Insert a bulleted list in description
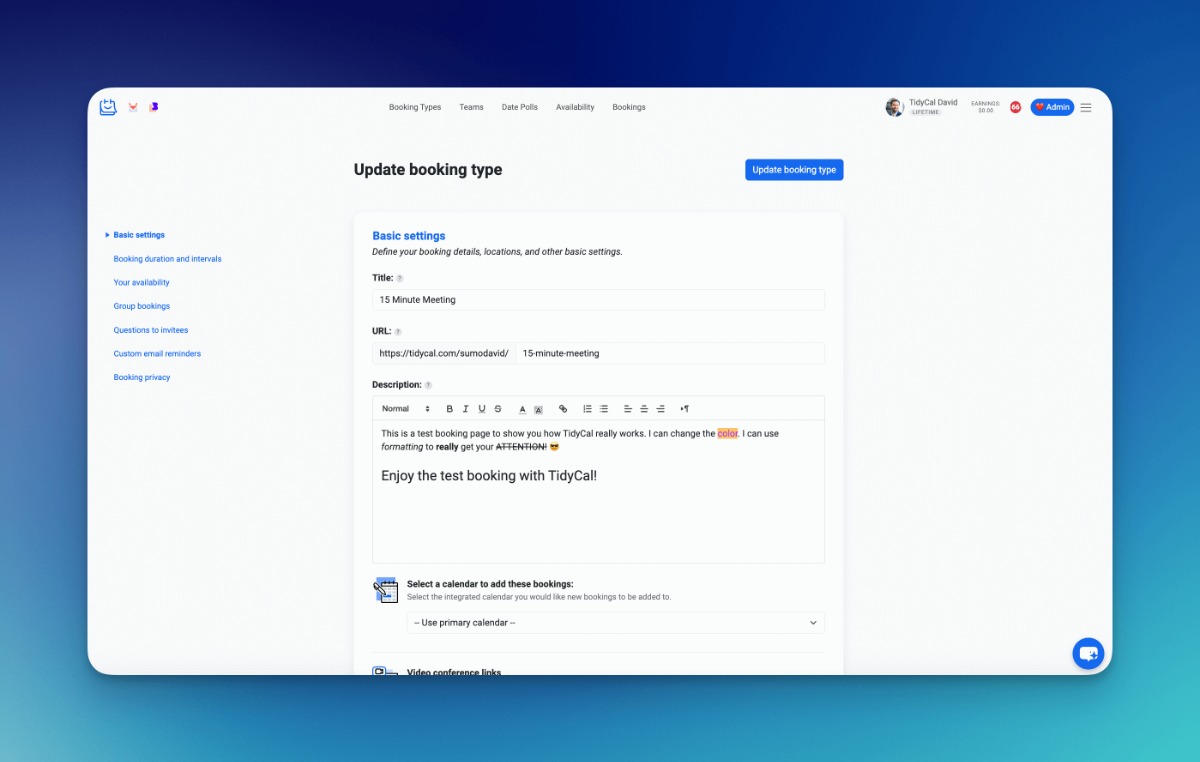Image resolution: width=1200 pixels, height=762 pixels. click(x=604, y=409)
